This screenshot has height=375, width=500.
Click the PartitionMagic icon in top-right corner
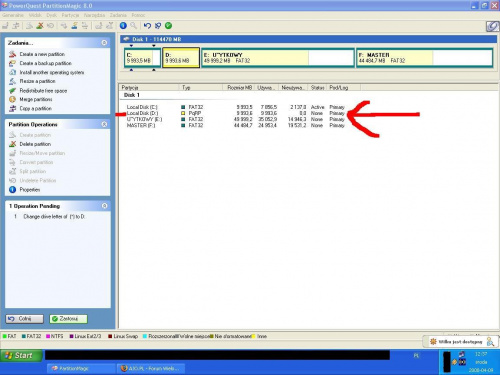point(492,26)
